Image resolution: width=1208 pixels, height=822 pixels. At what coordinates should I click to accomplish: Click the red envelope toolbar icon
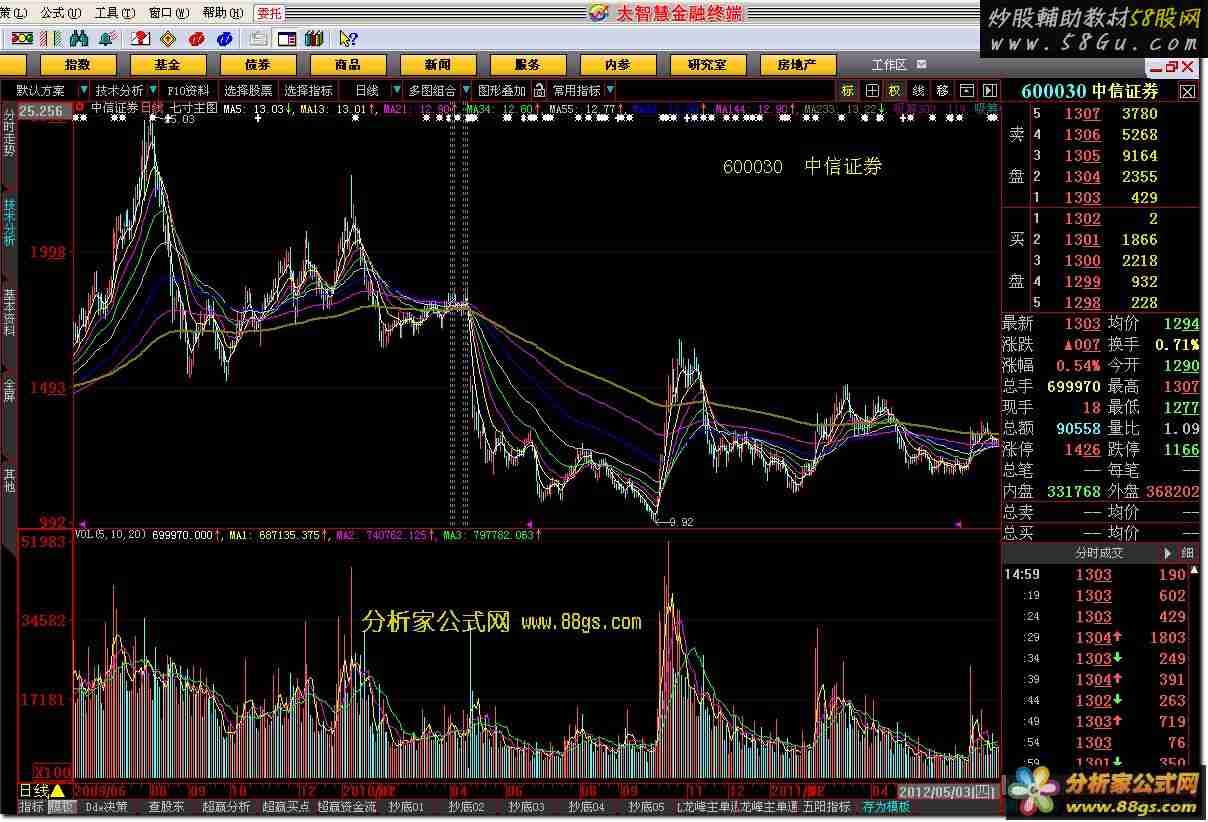141,39
